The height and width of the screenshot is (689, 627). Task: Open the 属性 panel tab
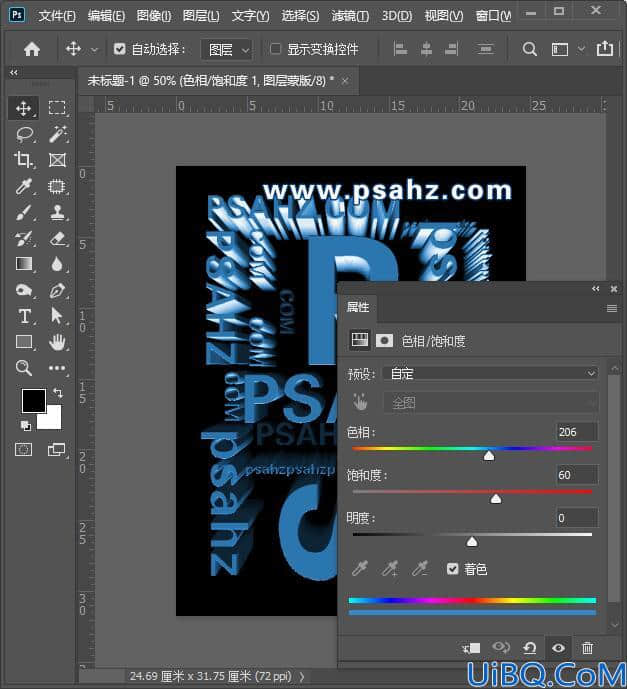click(358, 307)
